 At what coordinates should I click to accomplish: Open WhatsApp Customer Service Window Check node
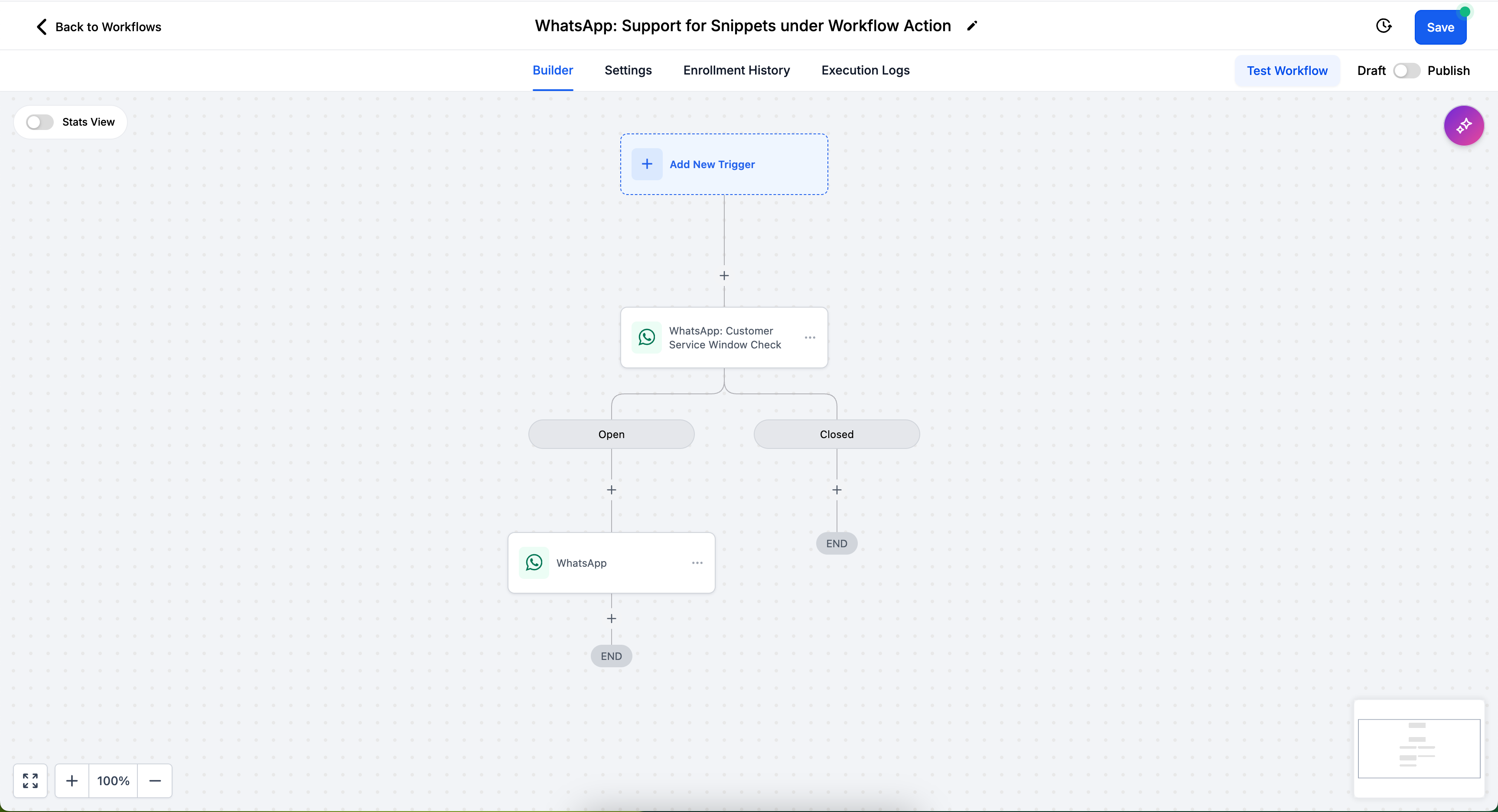click(724, 338)
